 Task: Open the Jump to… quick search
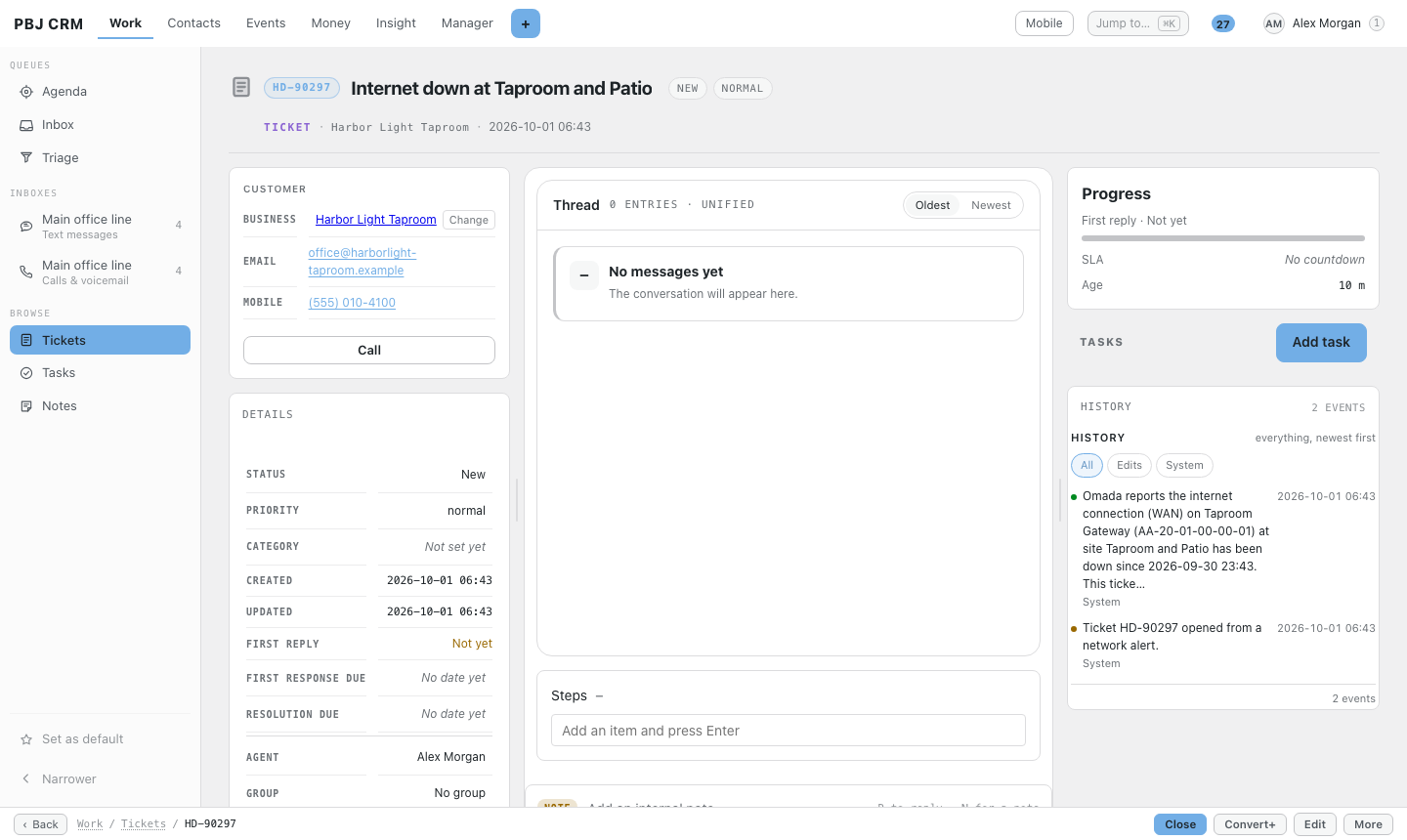pyautogui.click(x=1138, y=23)
